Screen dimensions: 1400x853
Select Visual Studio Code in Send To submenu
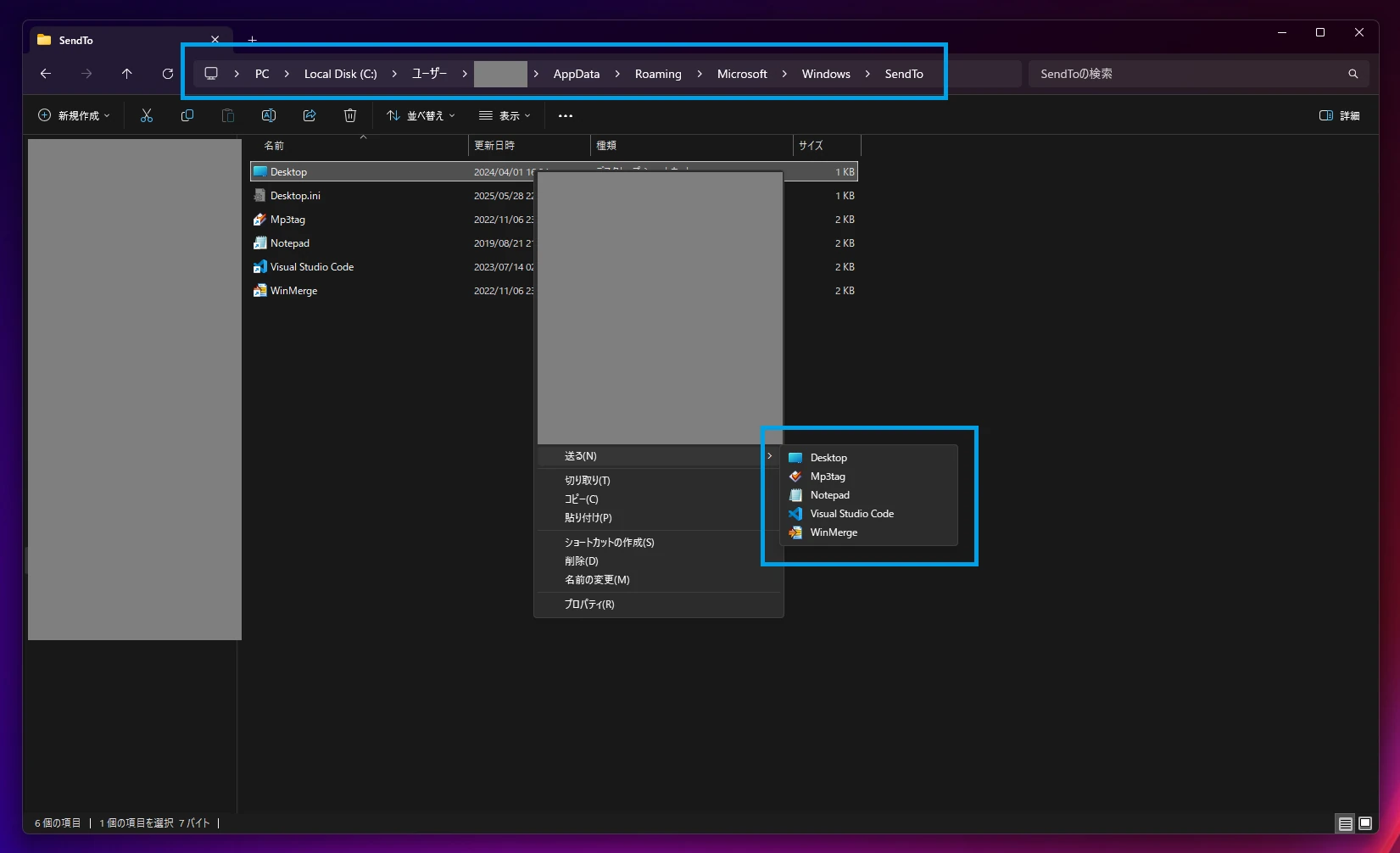coord(851,514)
